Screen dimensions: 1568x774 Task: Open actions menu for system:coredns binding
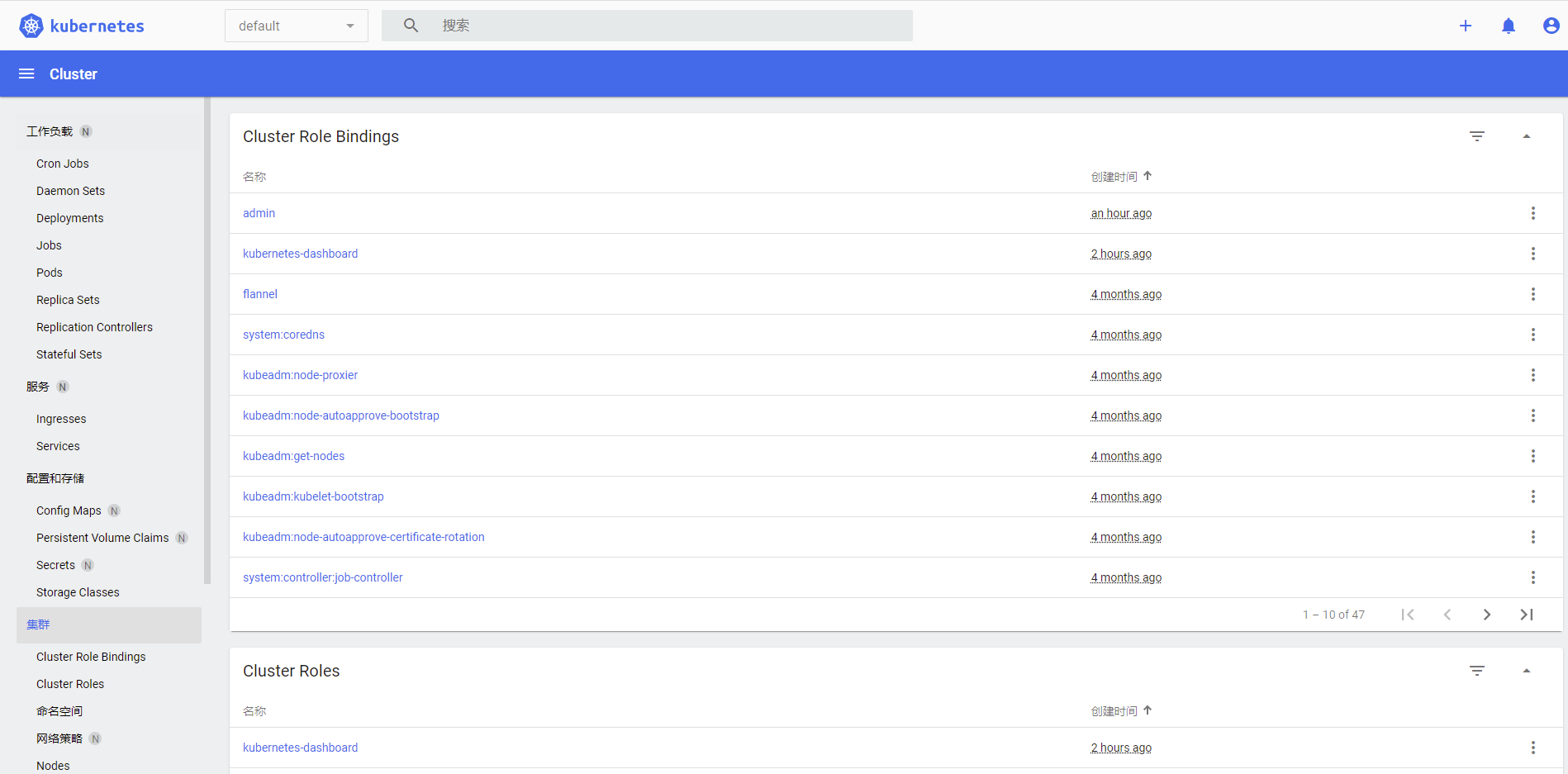pyautogui.click(x=1533, y=335)
